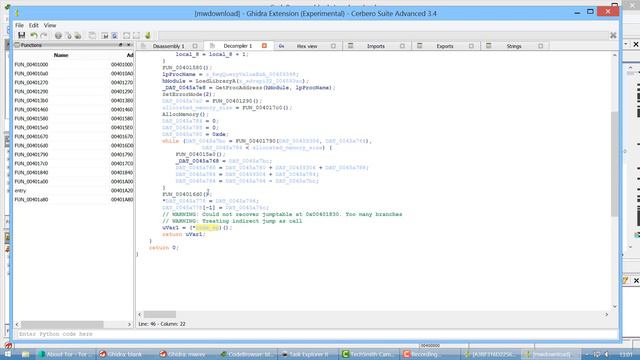The width and height of the screenshot is (640, 360).
Task: Click the grey globe toolbar icon
Action: (58, 36)
